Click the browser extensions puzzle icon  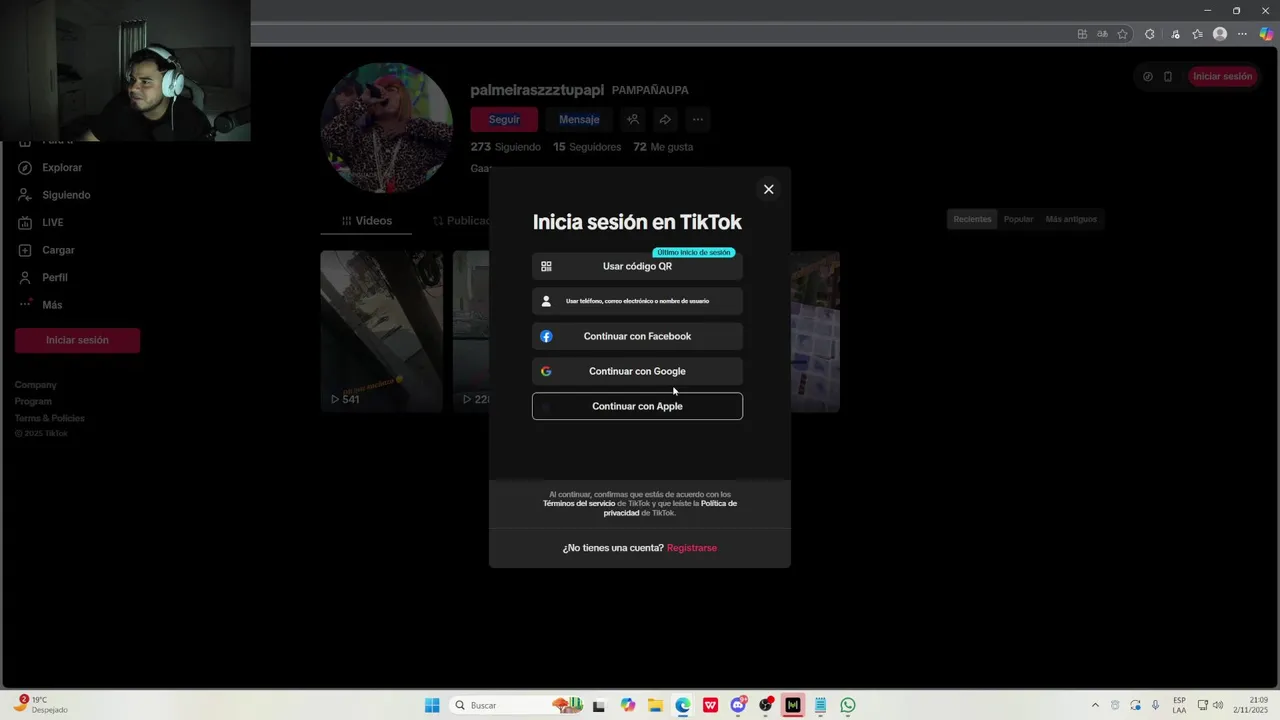[1149, 34]
